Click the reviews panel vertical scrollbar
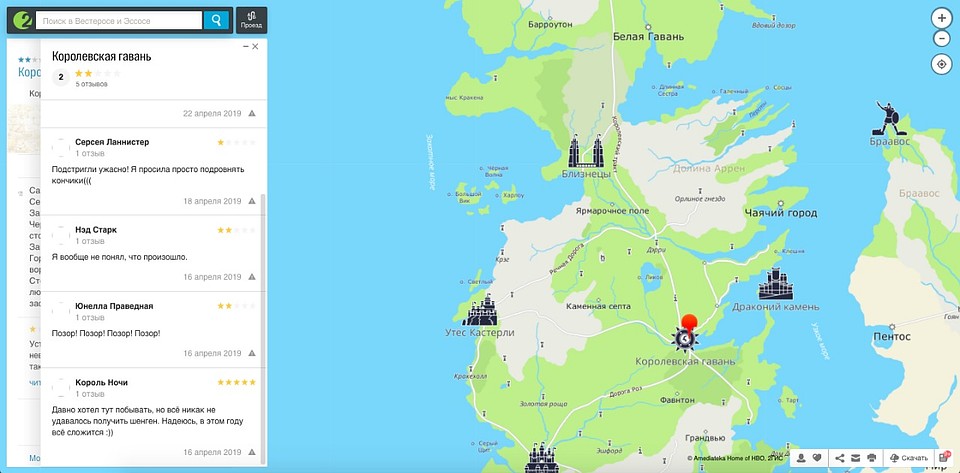Image resolution: width=960 pixels, height=473 pixels. tap(264, 328)
